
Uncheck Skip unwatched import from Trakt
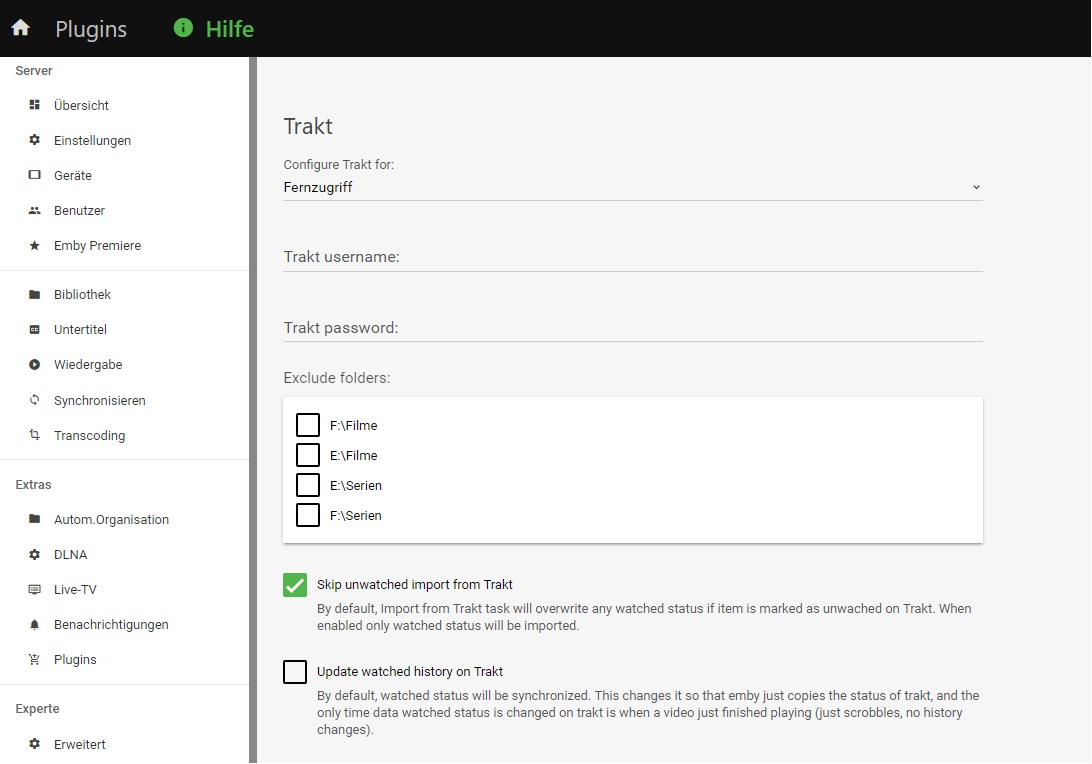tap(295, 585)
